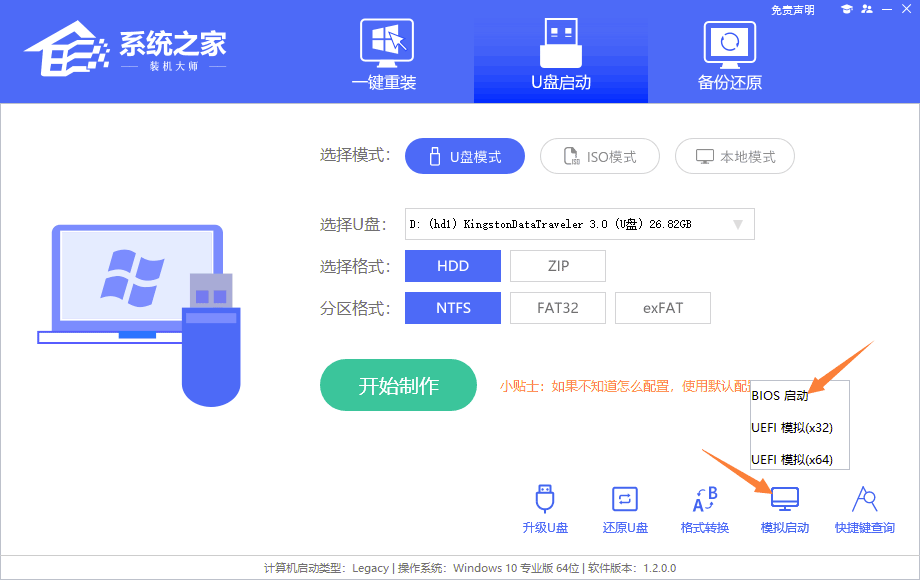
Task: Choose FAT32 partition format
Action: pyautogui.click(x=558, y=308)
